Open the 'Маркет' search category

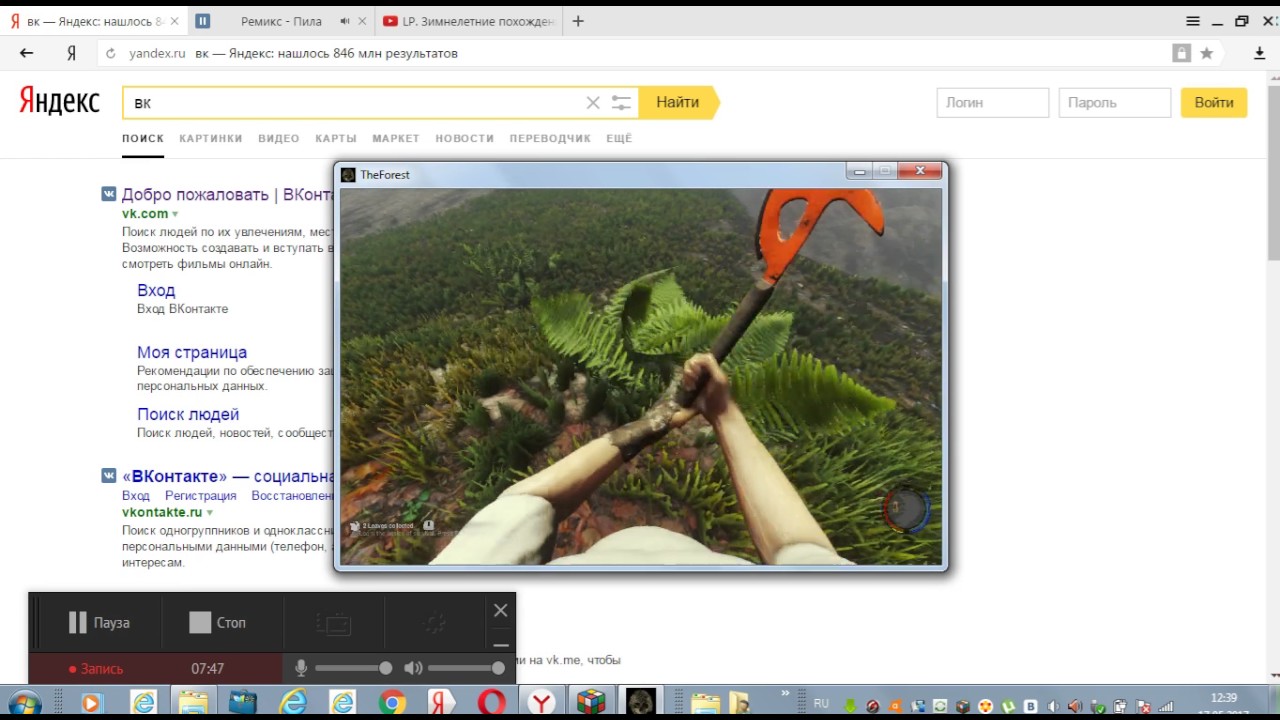tap(396, 138)
